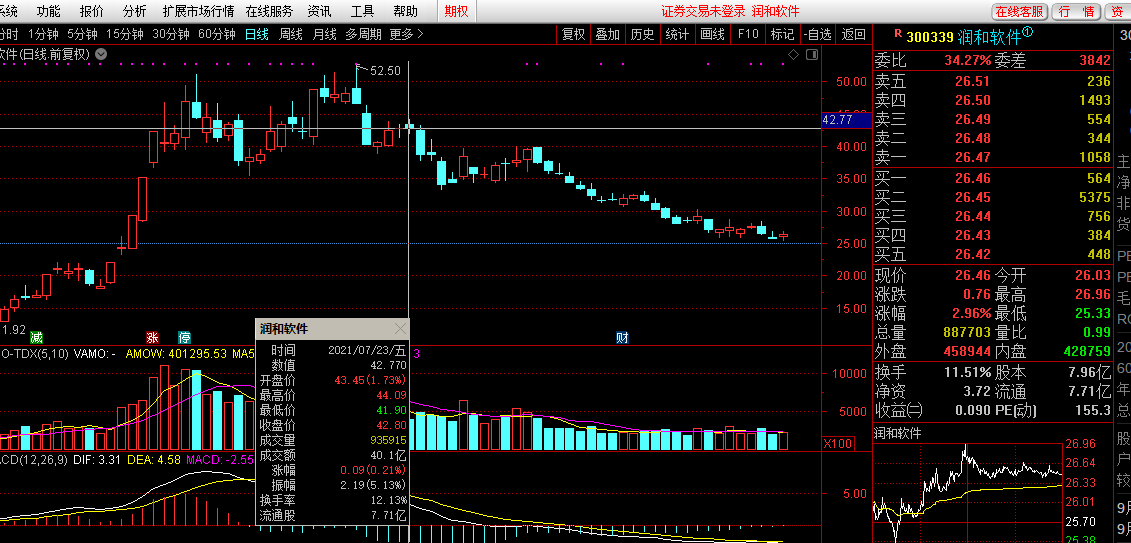Click the red 涨 marker on the chart
The height and width of the screenshot is (543, 1131).
[152, 337]
